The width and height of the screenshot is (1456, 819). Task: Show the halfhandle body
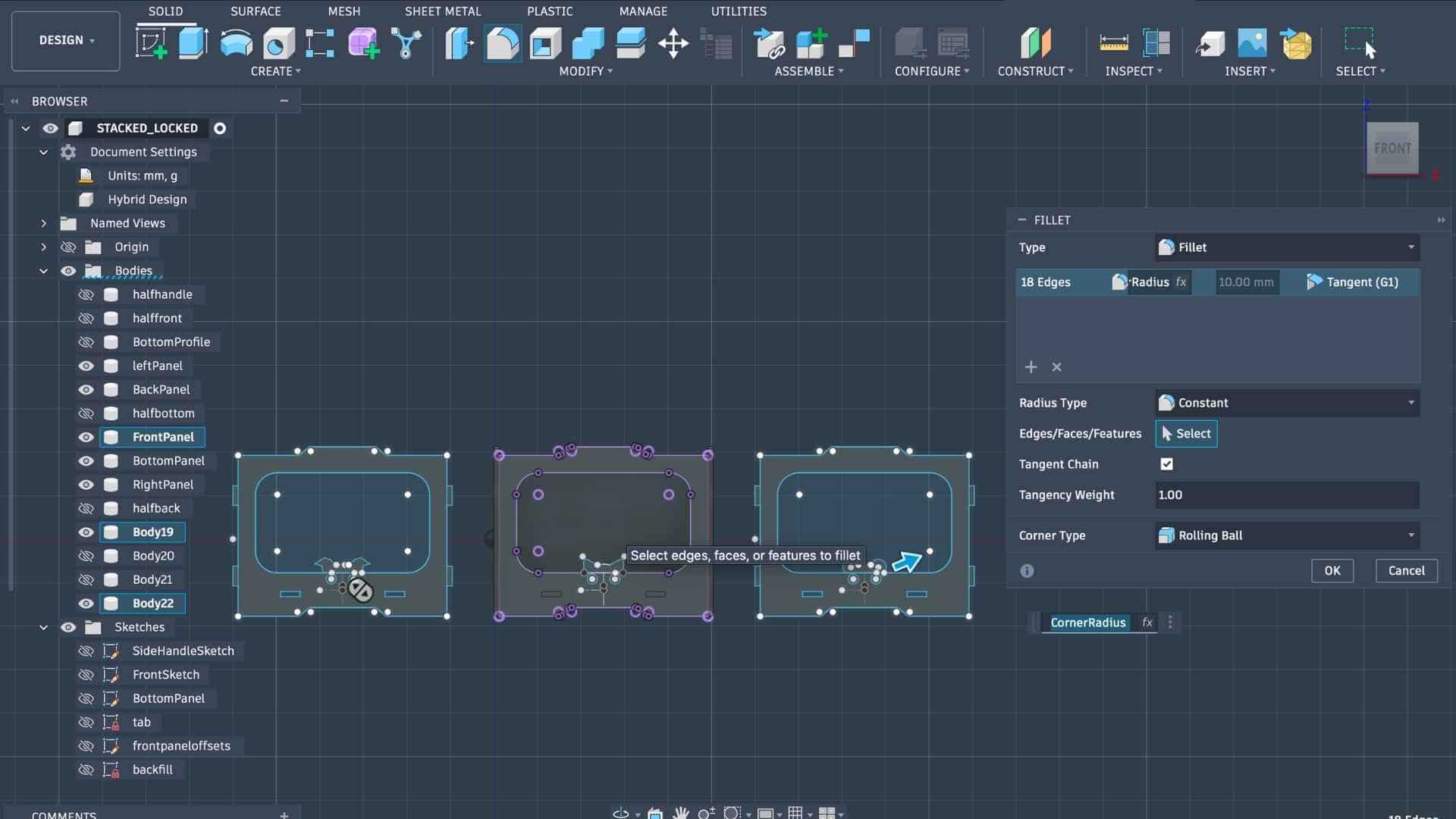86,294
